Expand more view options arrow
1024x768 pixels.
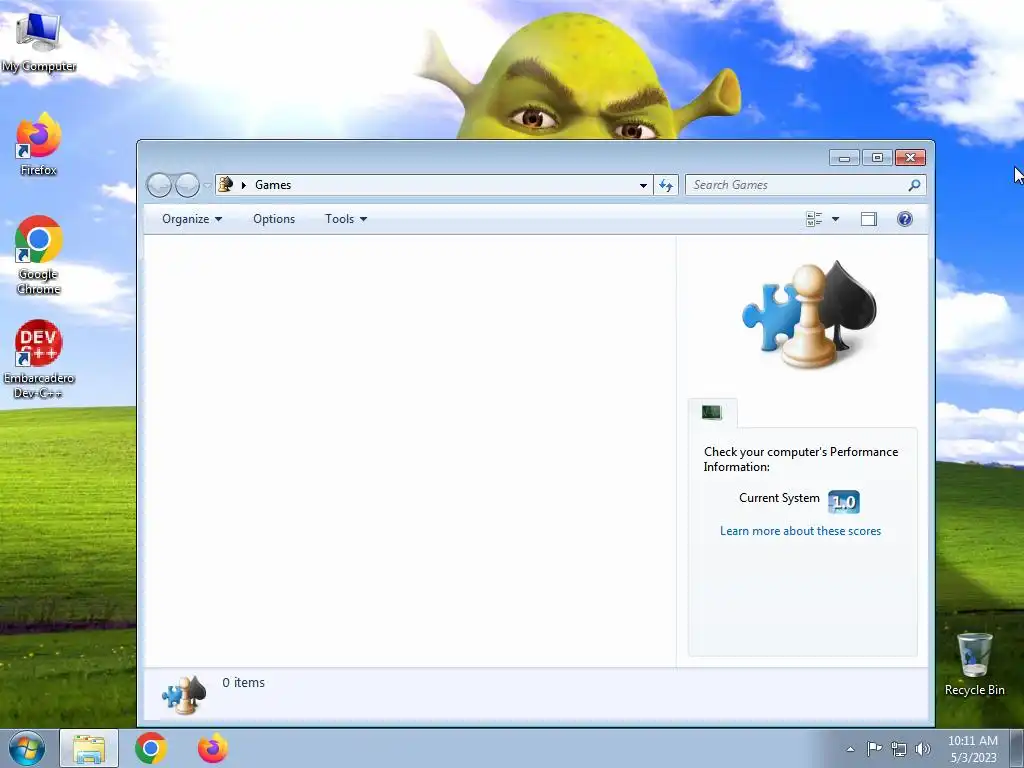point(835,219)
